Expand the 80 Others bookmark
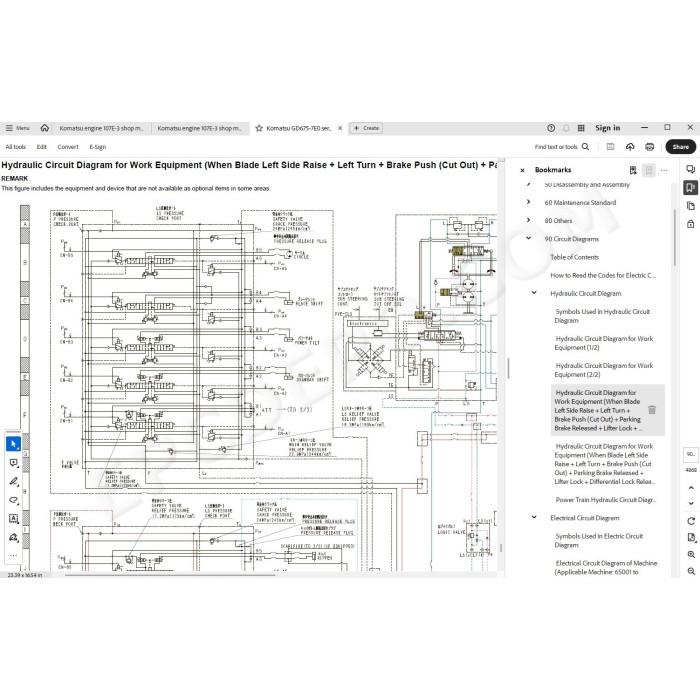 pyautogui.click(x=529, y=220)
